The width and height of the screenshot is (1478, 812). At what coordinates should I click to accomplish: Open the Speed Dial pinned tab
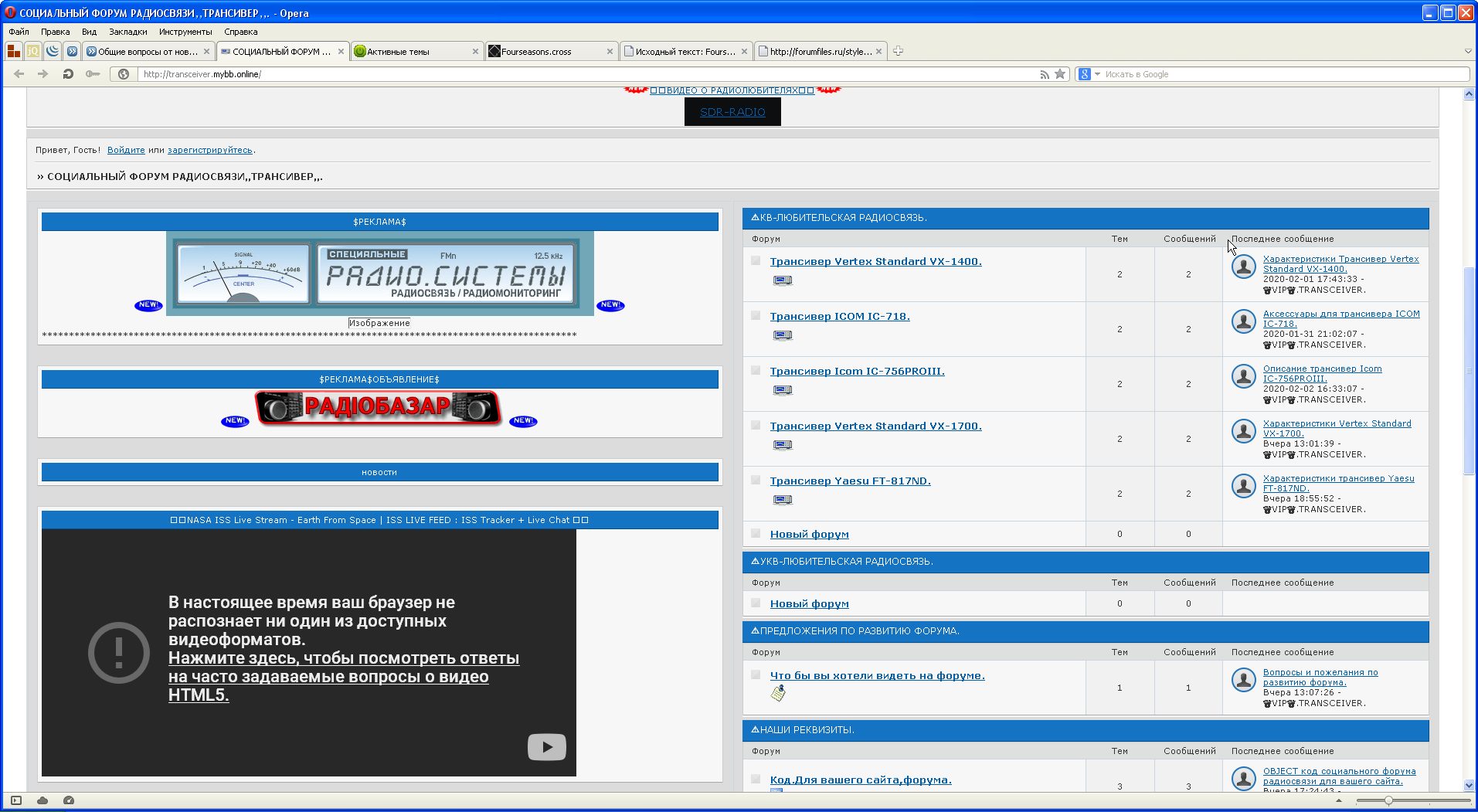coord(13,51)
